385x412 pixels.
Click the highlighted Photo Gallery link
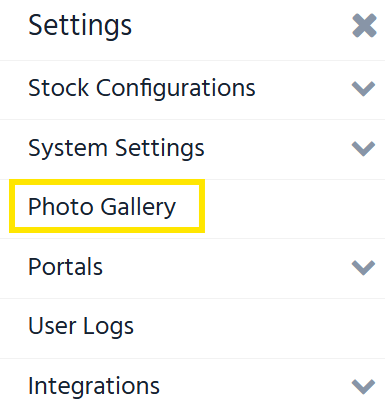coord(102,207)
